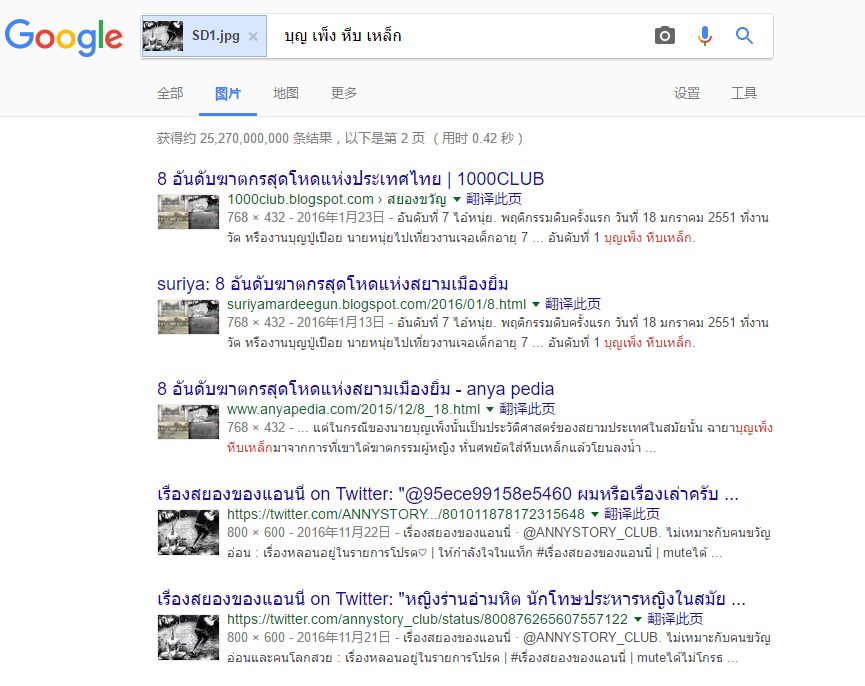
Task: Click 翻译此页 for anyapedia result
Action: tap(527, 409)
